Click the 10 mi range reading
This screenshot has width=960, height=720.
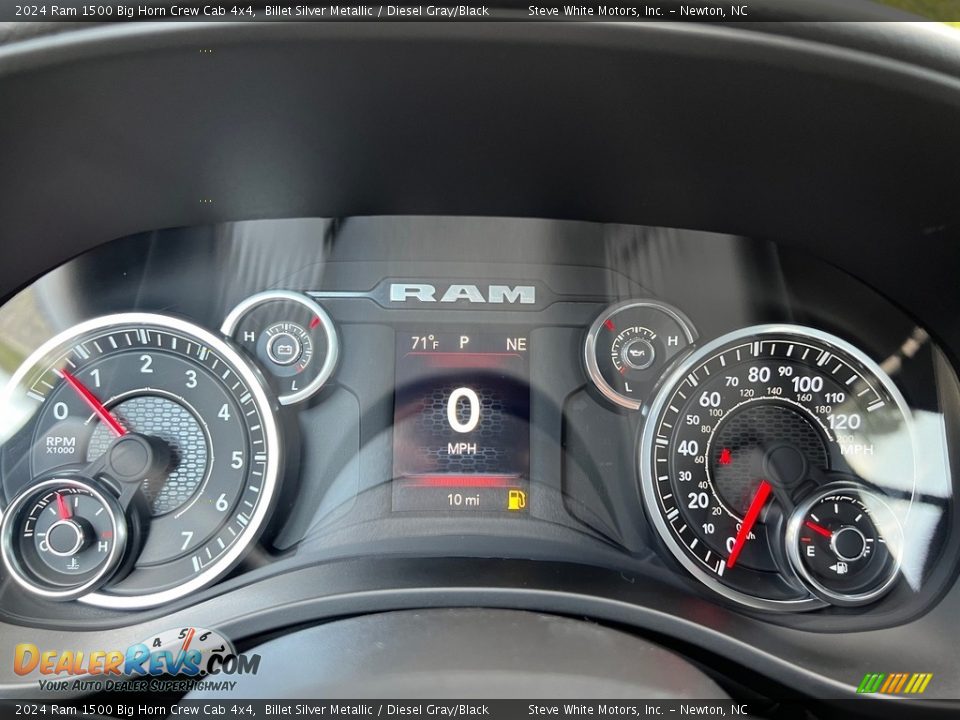pos(463,500)
